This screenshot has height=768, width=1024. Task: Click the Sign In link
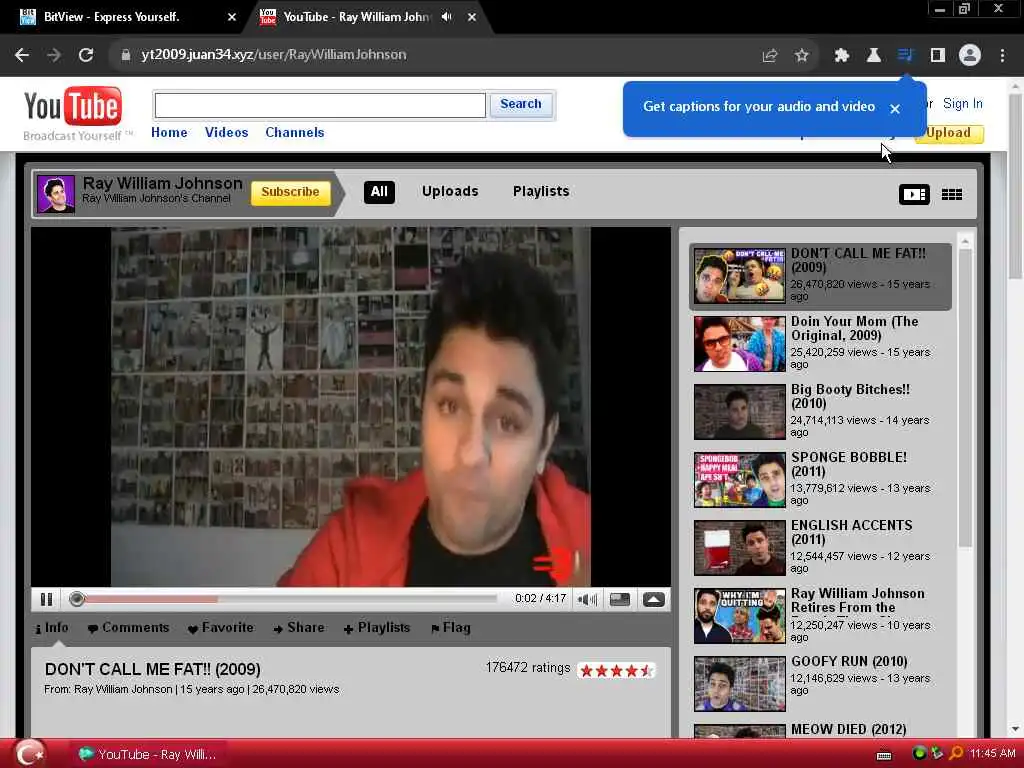pos(963,103)
